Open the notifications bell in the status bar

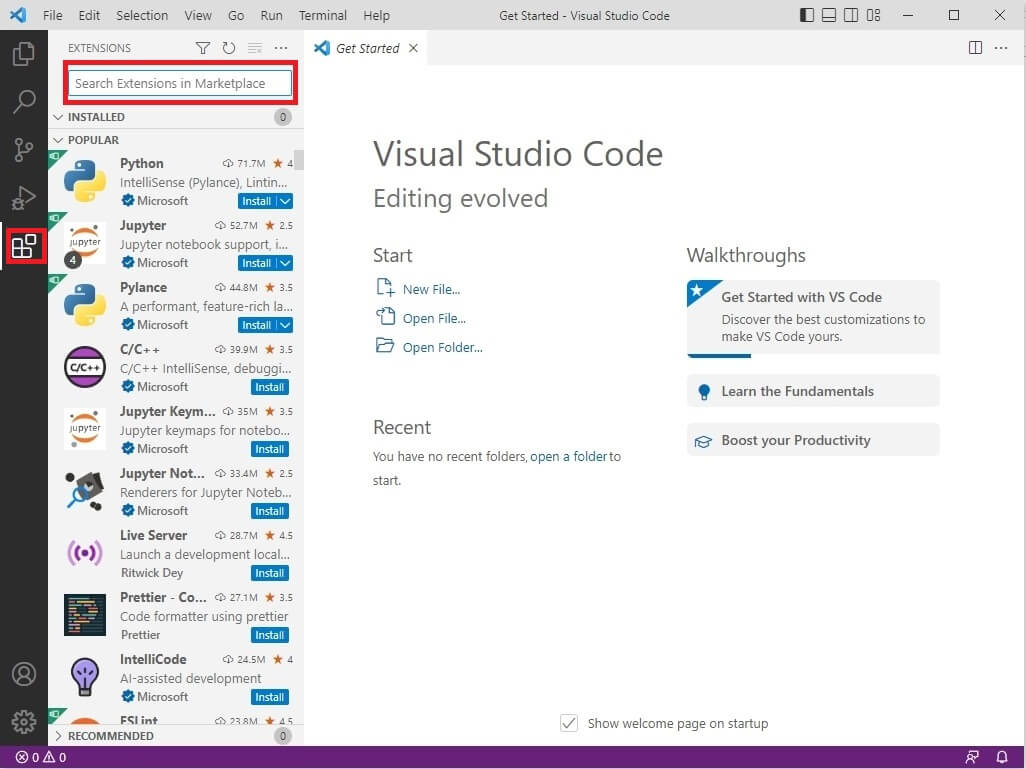(x=1003, y=757)
